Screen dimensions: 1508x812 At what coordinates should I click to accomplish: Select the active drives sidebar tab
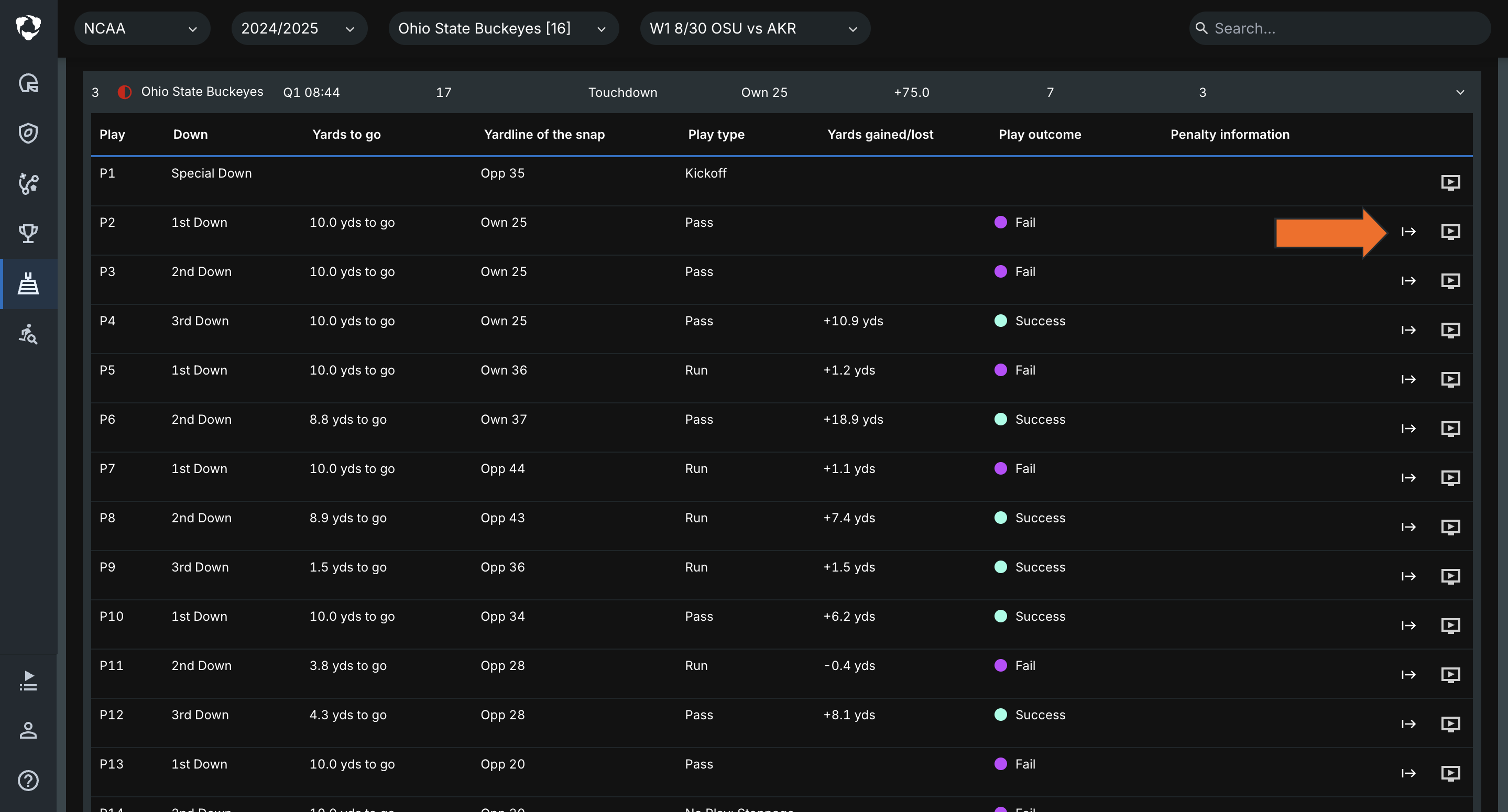click(x=28, y=284)
